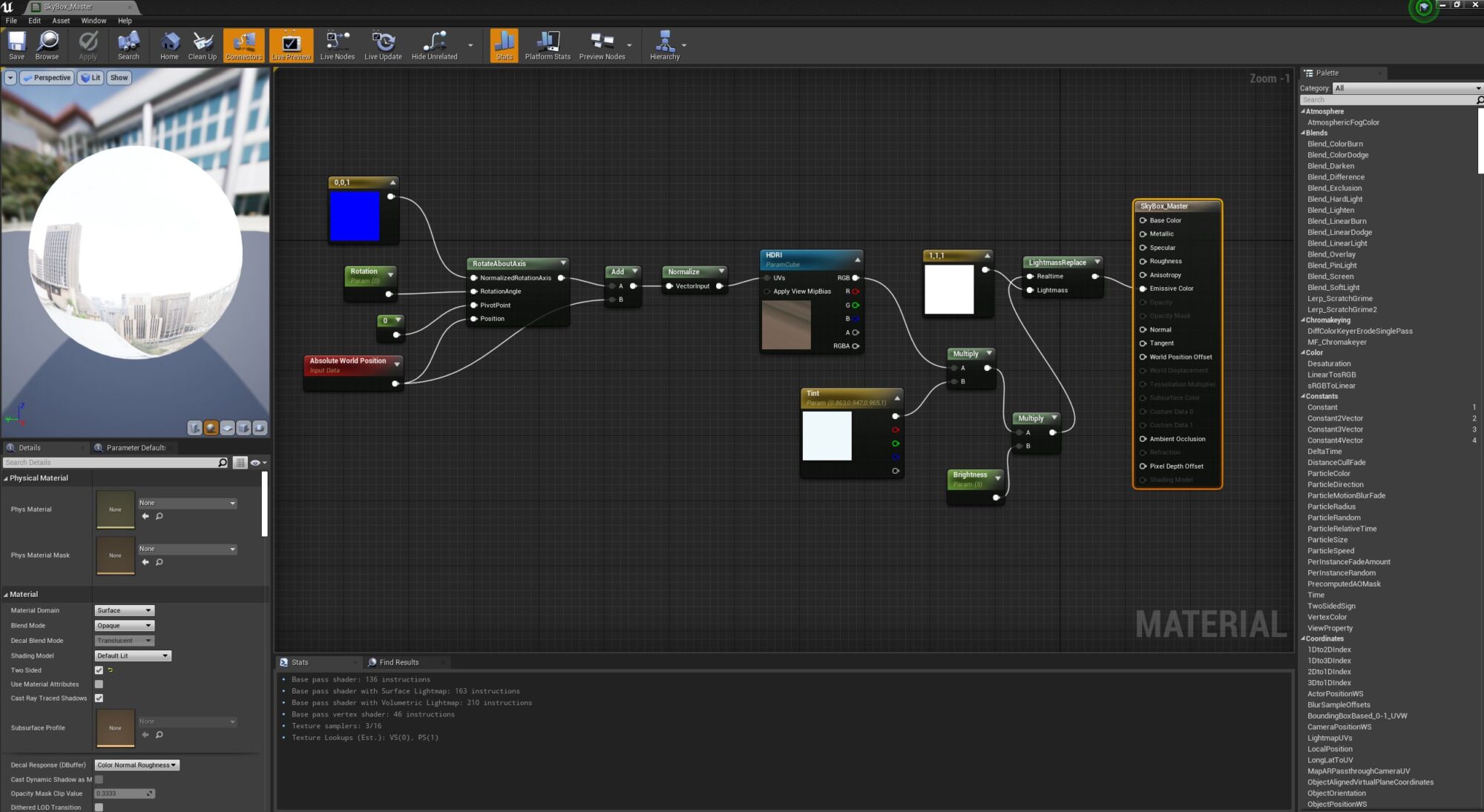Collapse the Atmosphere category in the Palette
The width and height of the screenshot is (1484, 812).
coord(1304,111)
